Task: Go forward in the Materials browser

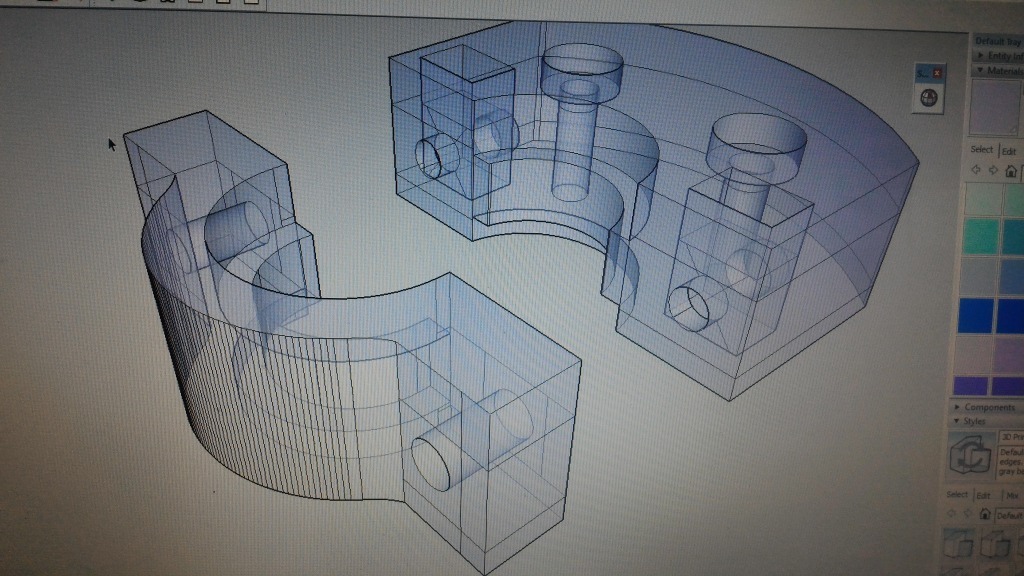Action: coord(993,170)
